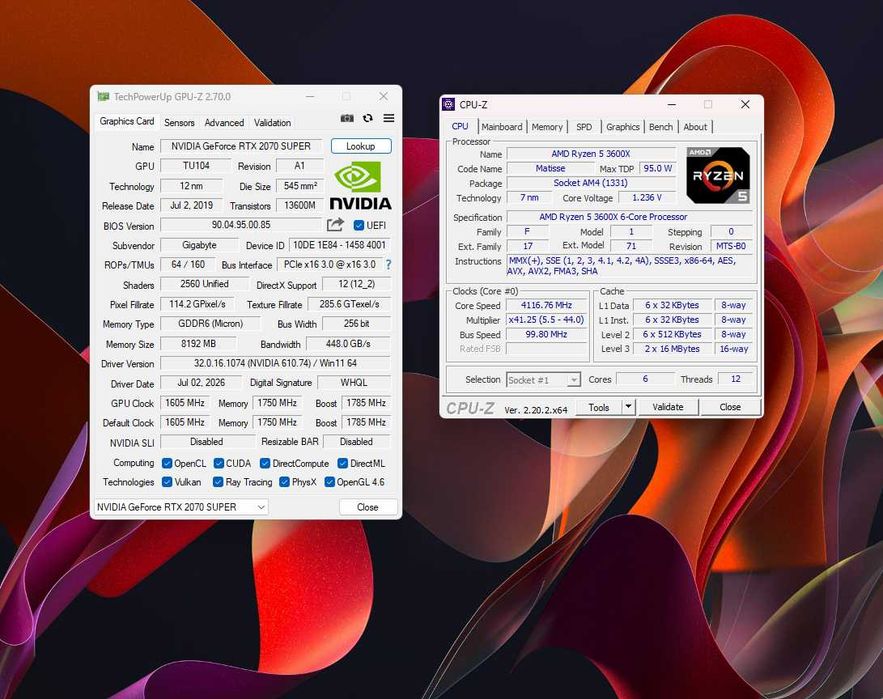Click the Ryzen 5 logo in CPU-Z
The image size is (883, 699).
click(x=718, y=175)
